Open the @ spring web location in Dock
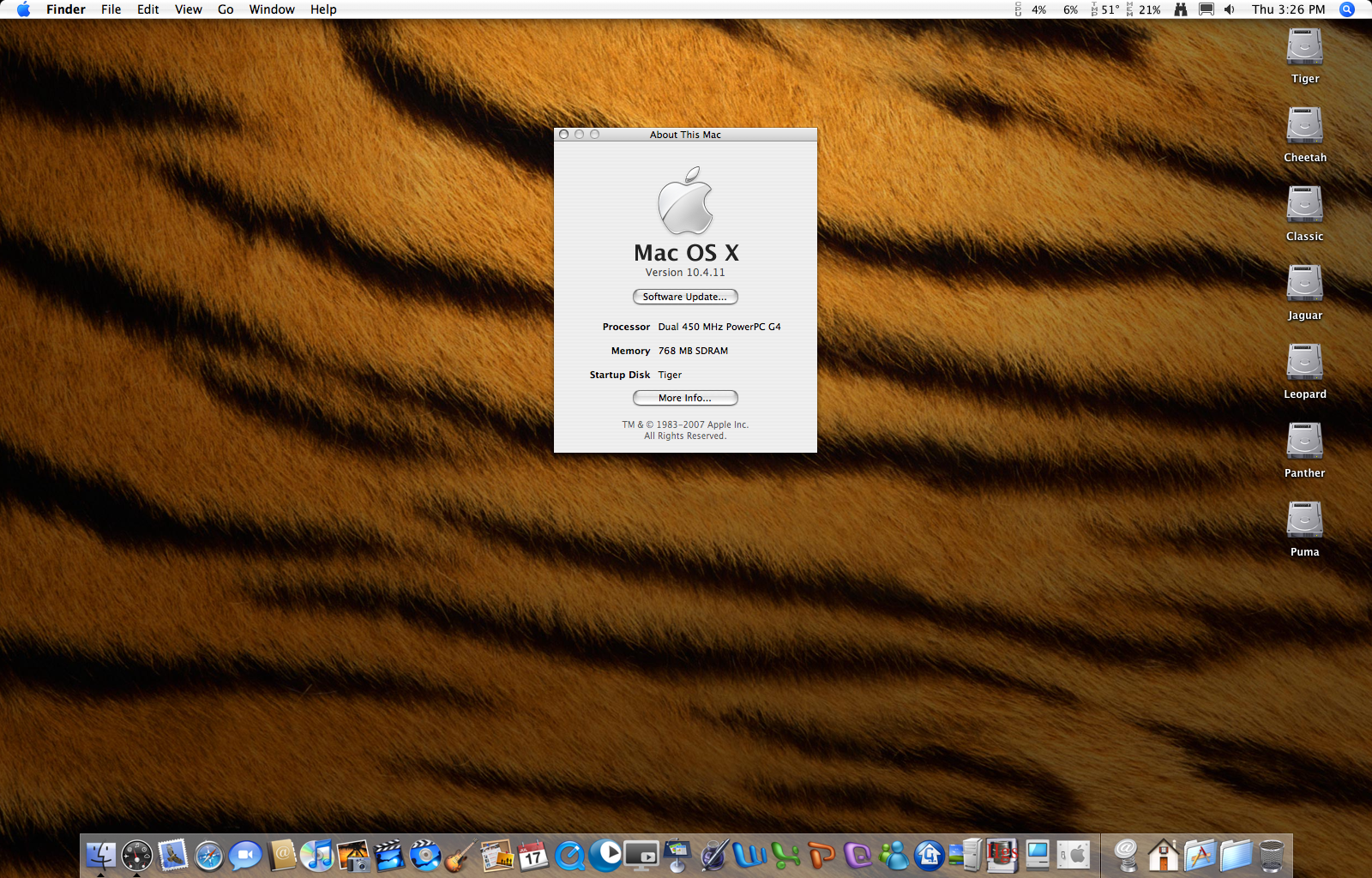This screenshot has height=878, width=1372. click(1126, 855)
